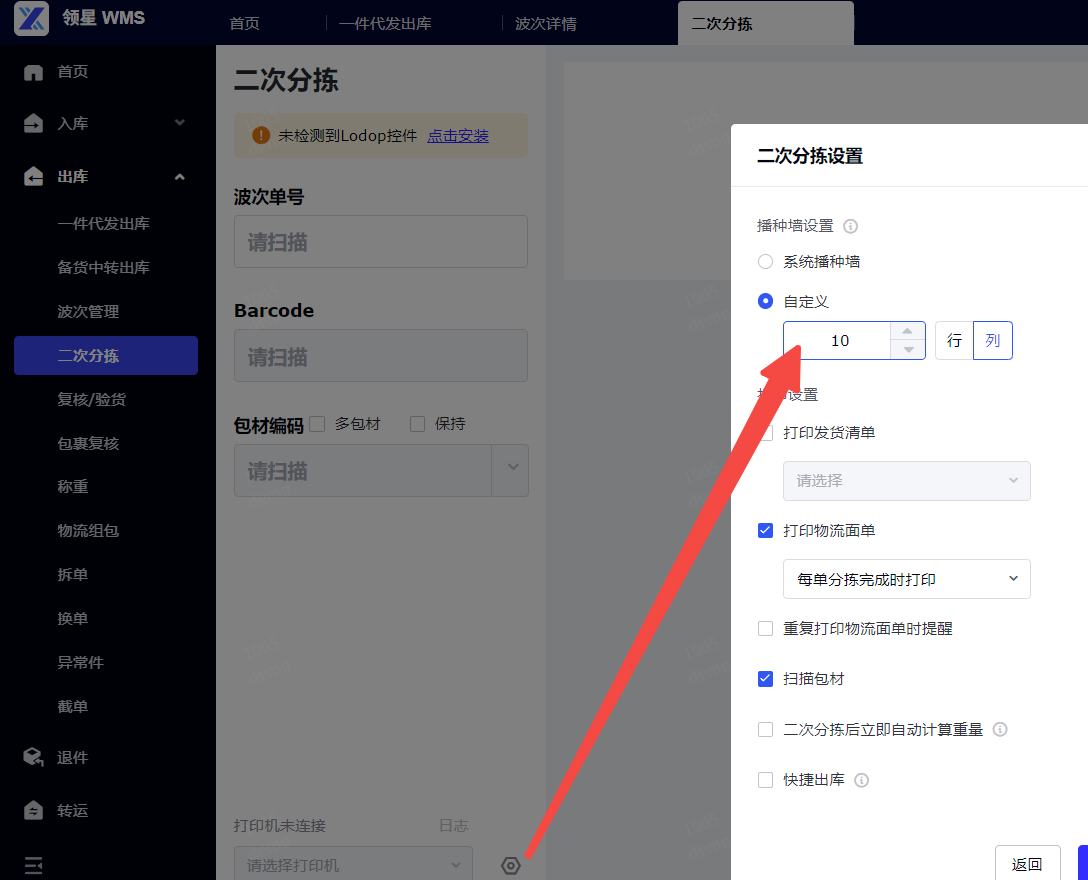
Task: Choose 列 layout button
Action: 993,341
